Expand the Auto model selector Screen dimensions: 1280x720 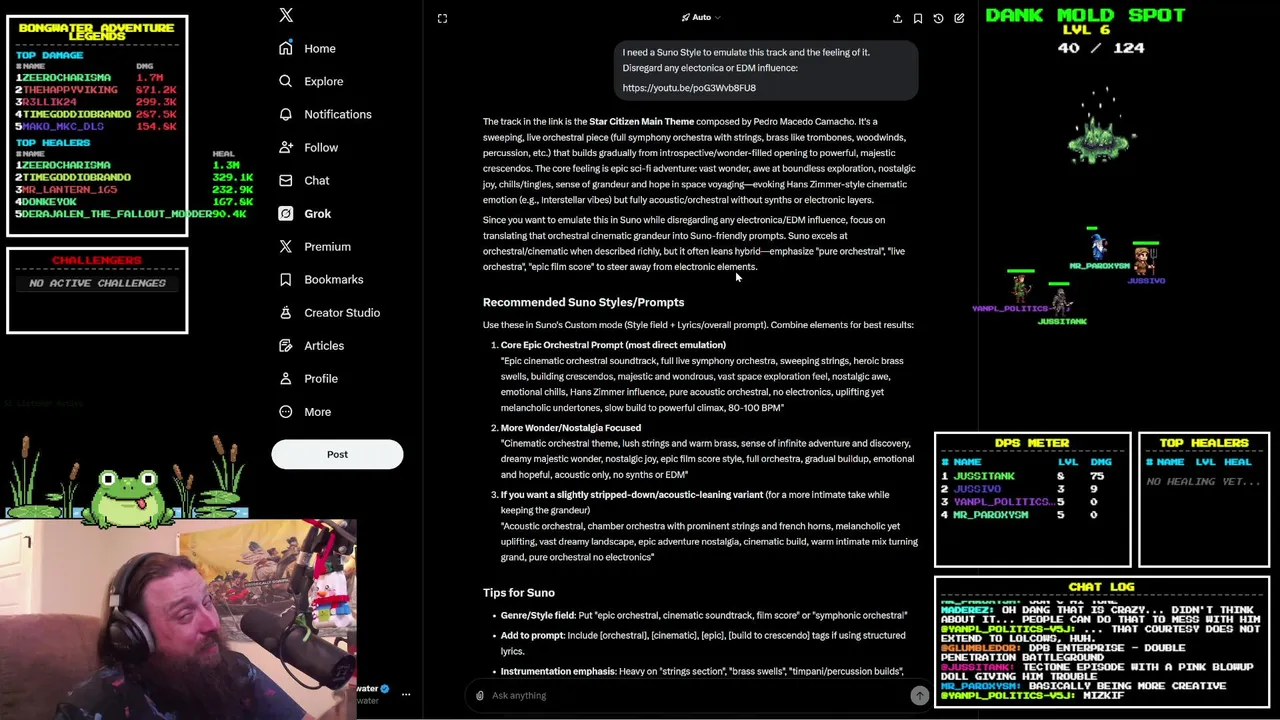701,17
